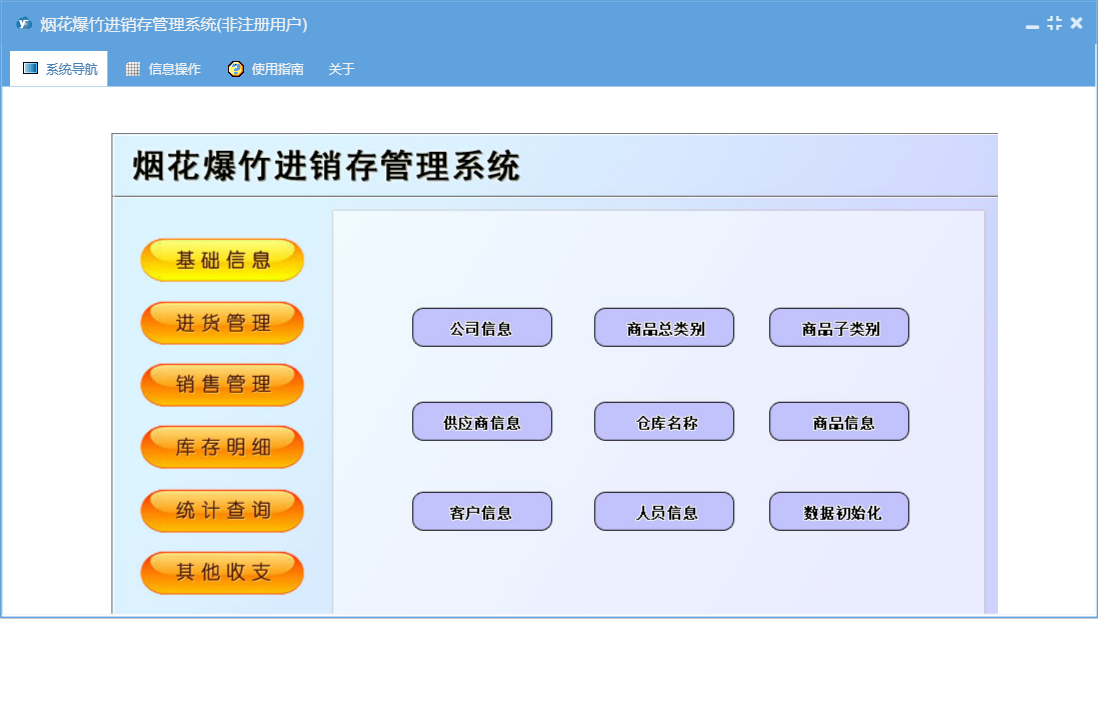Open the 统计查询 section

[x=222, y=510]
